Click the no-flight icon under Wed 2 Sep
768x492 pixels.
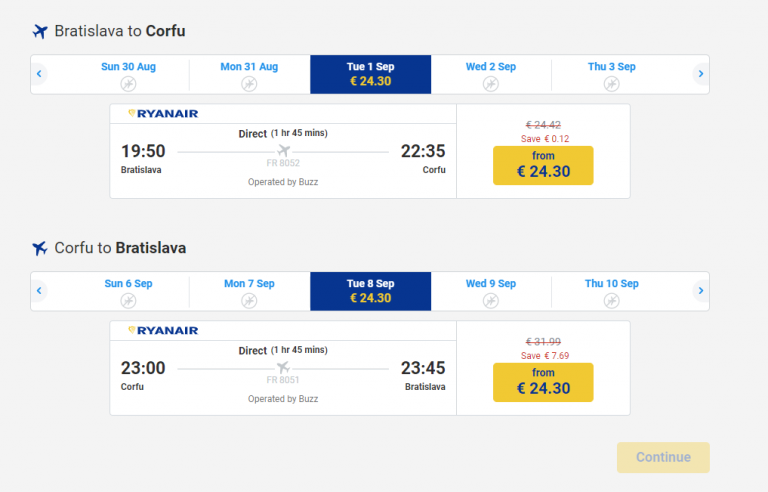490,84
